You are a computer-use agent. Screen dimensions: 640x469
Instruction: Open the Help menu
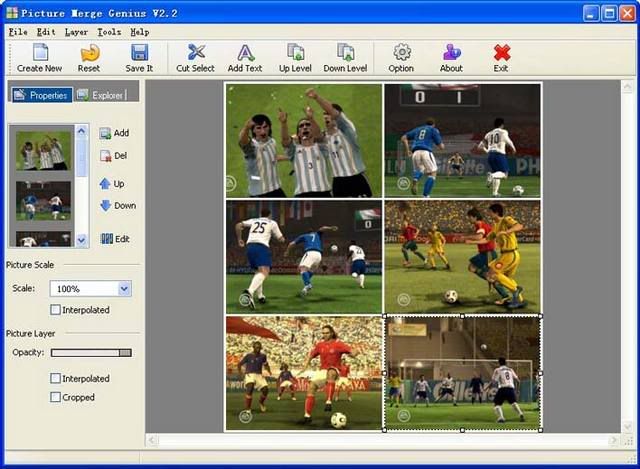(140, 32)
